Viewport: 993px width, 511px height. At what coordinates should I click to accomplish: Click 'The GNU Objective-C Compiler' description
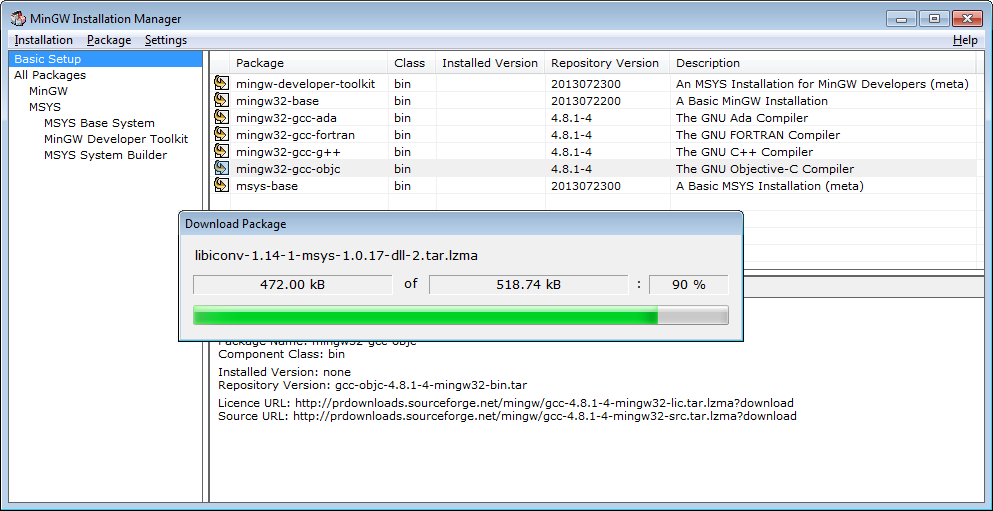765,169
